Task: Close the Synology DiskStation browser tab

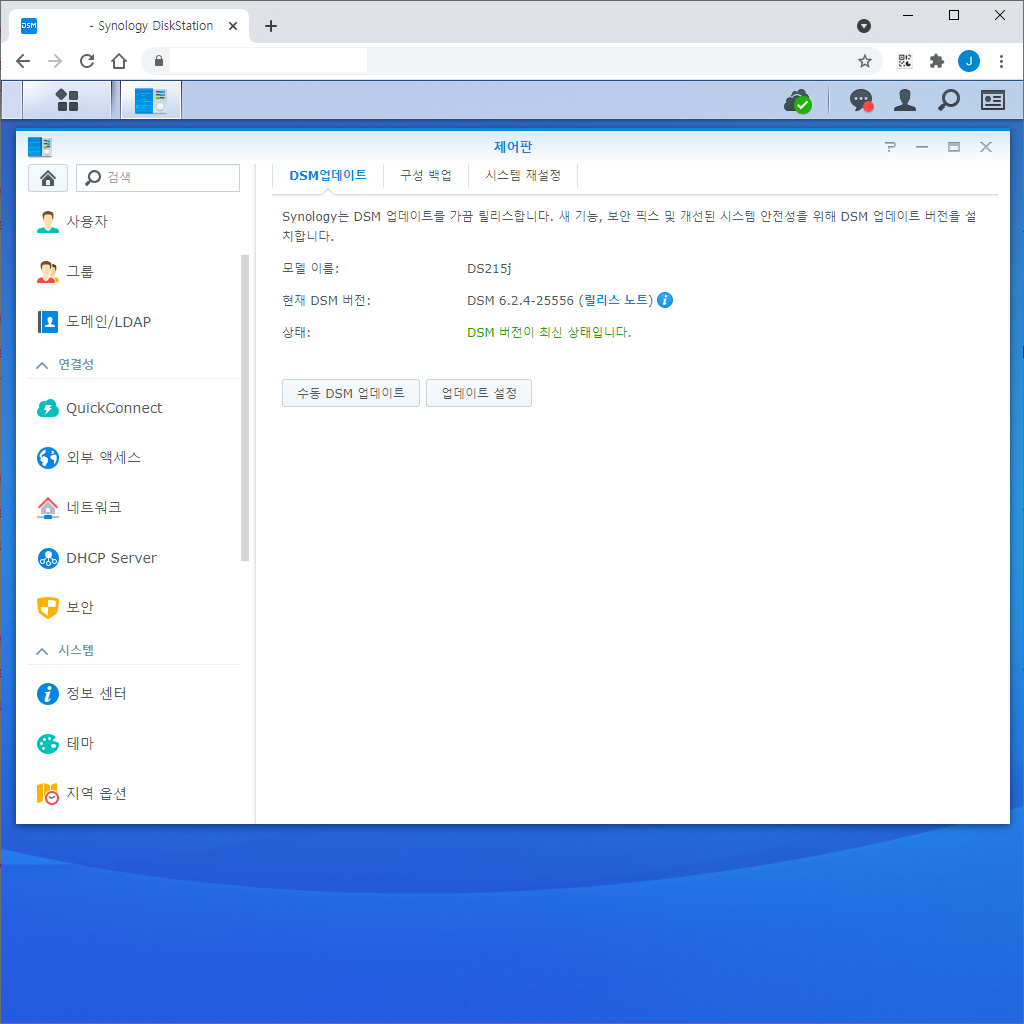Action: (233, 26)
